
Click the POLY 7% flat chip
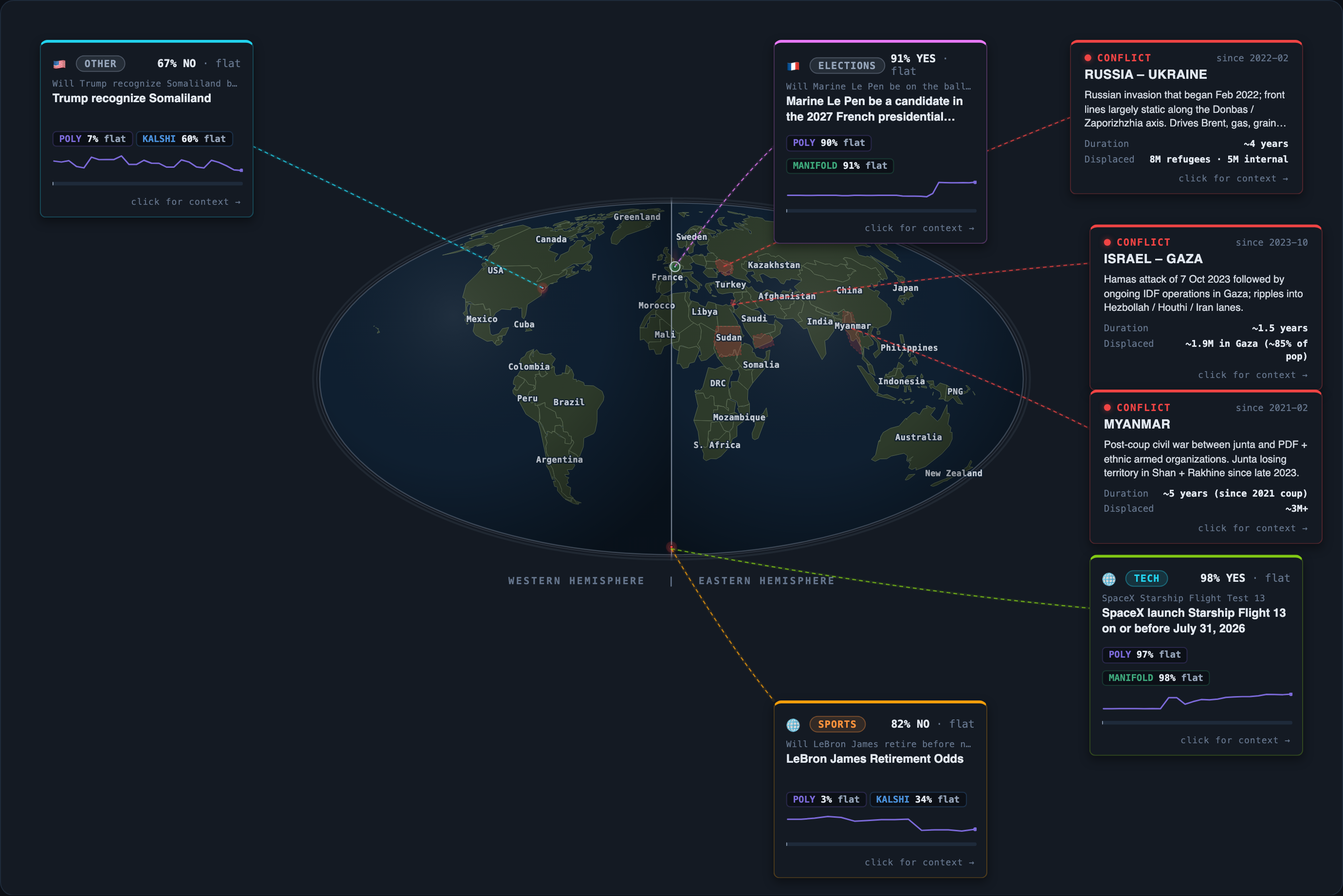pyautogui.click(x=92, y=139)
